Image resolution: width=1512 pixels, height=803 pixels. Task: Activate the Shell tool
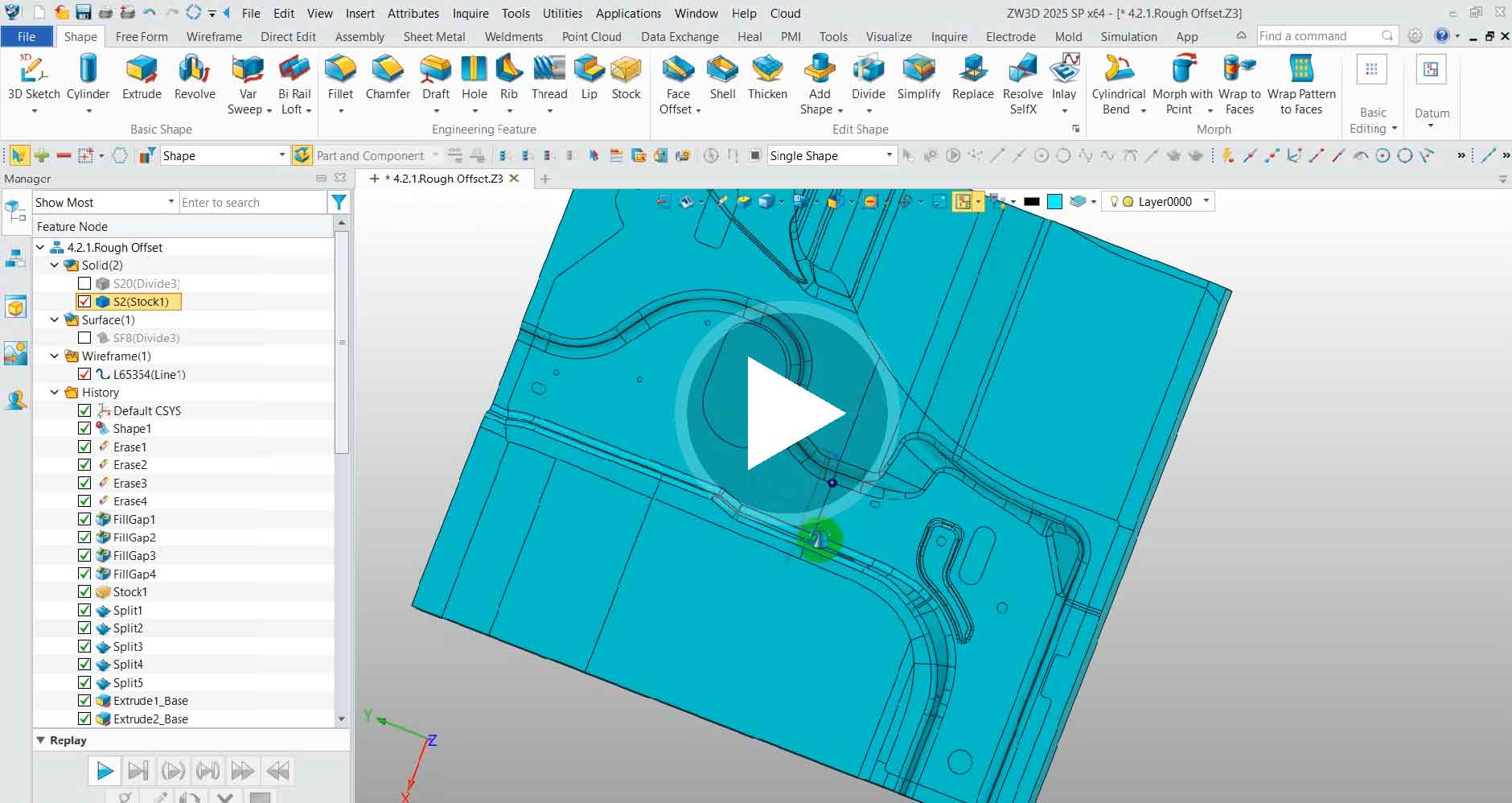(x=722, y=78)
